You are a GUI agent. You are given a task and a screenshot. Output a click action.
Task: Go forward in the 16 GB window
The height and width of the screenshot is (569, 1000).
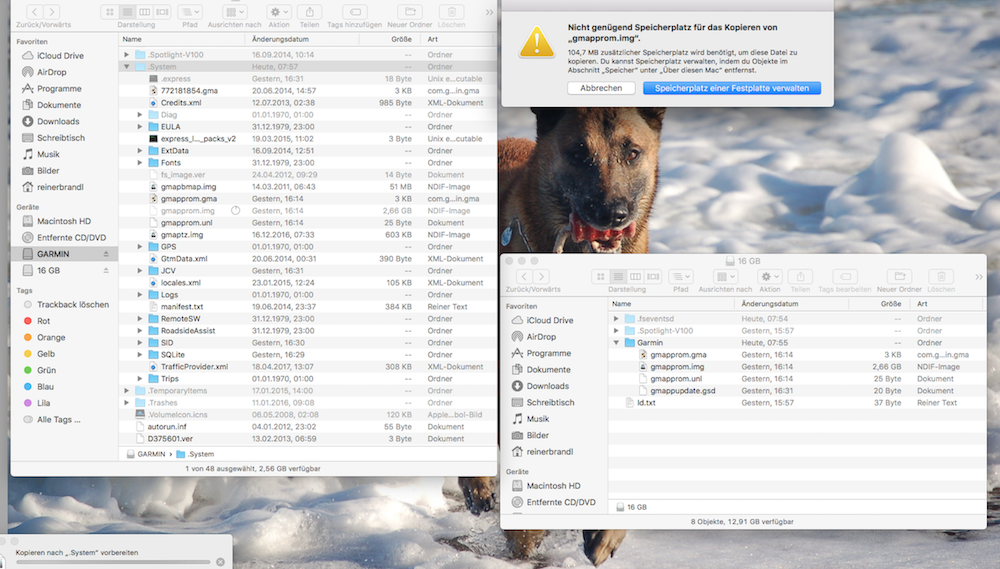pos(541,276)
